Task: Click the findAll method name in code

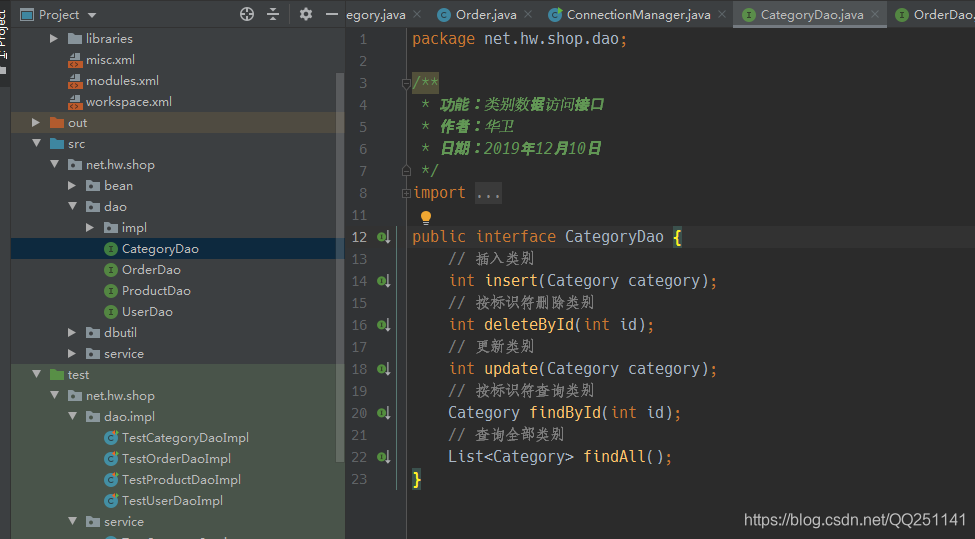Action: tap(614, 457)
